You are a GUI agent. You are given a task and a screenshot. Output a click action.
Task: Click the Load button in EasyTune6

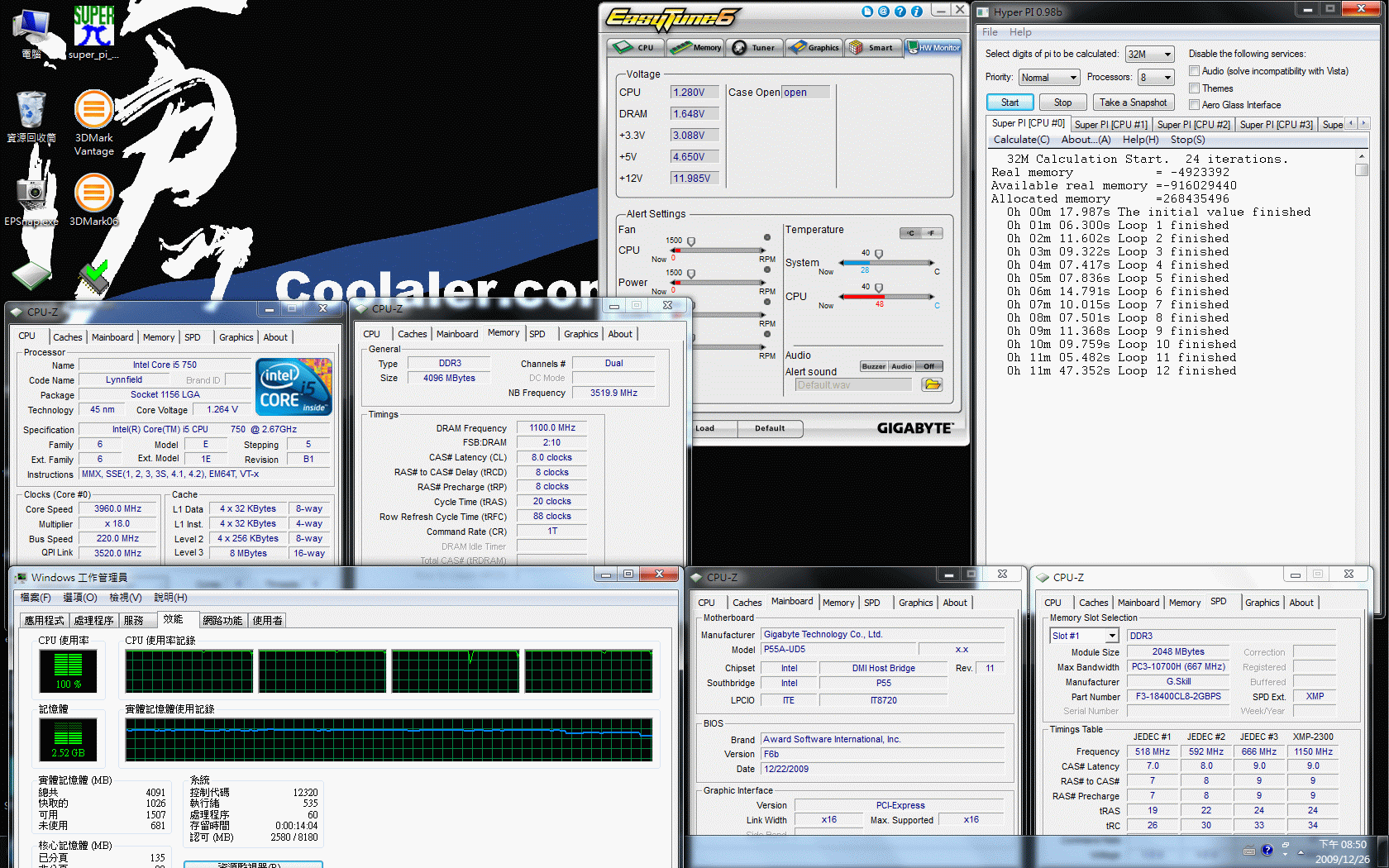[704, 428]
